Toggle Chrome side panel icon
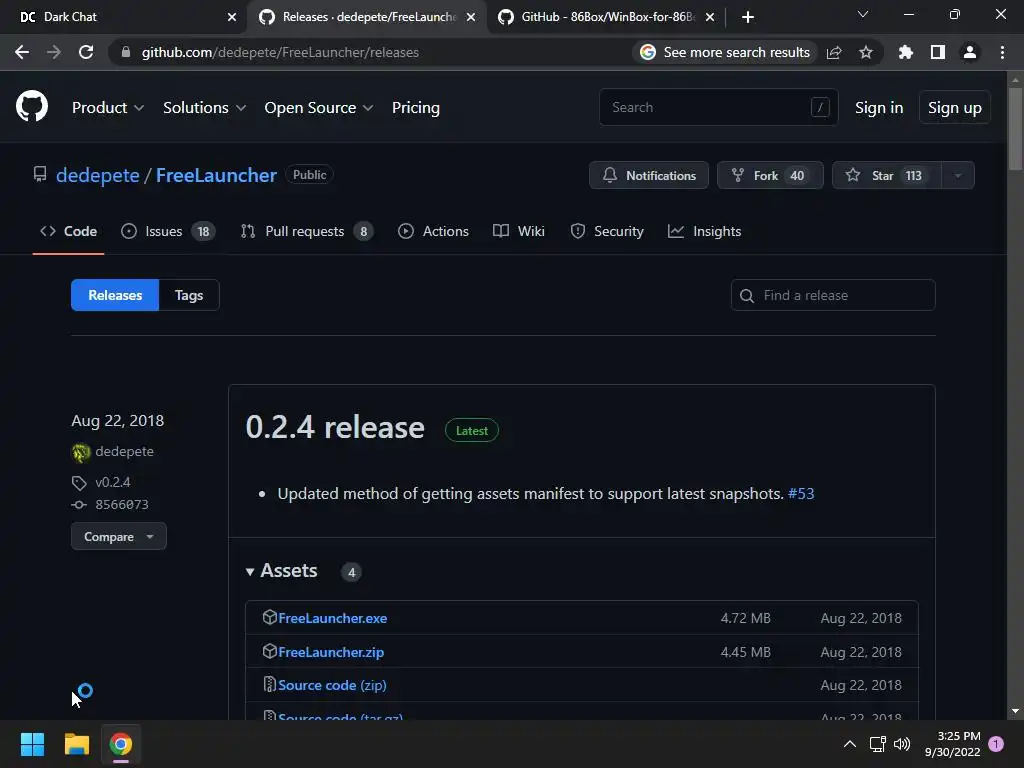 [938, 52]
